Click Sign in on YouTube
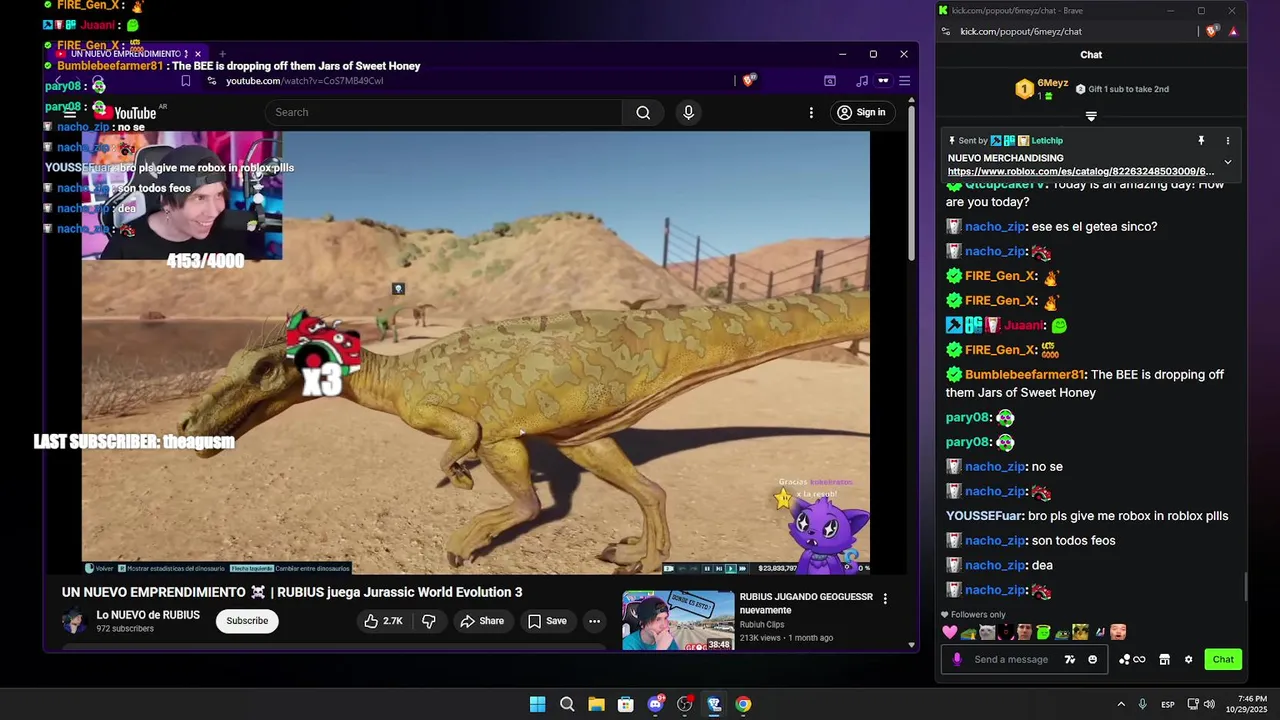The width and height of the screenshot is (1280, 720). point(861,112)
